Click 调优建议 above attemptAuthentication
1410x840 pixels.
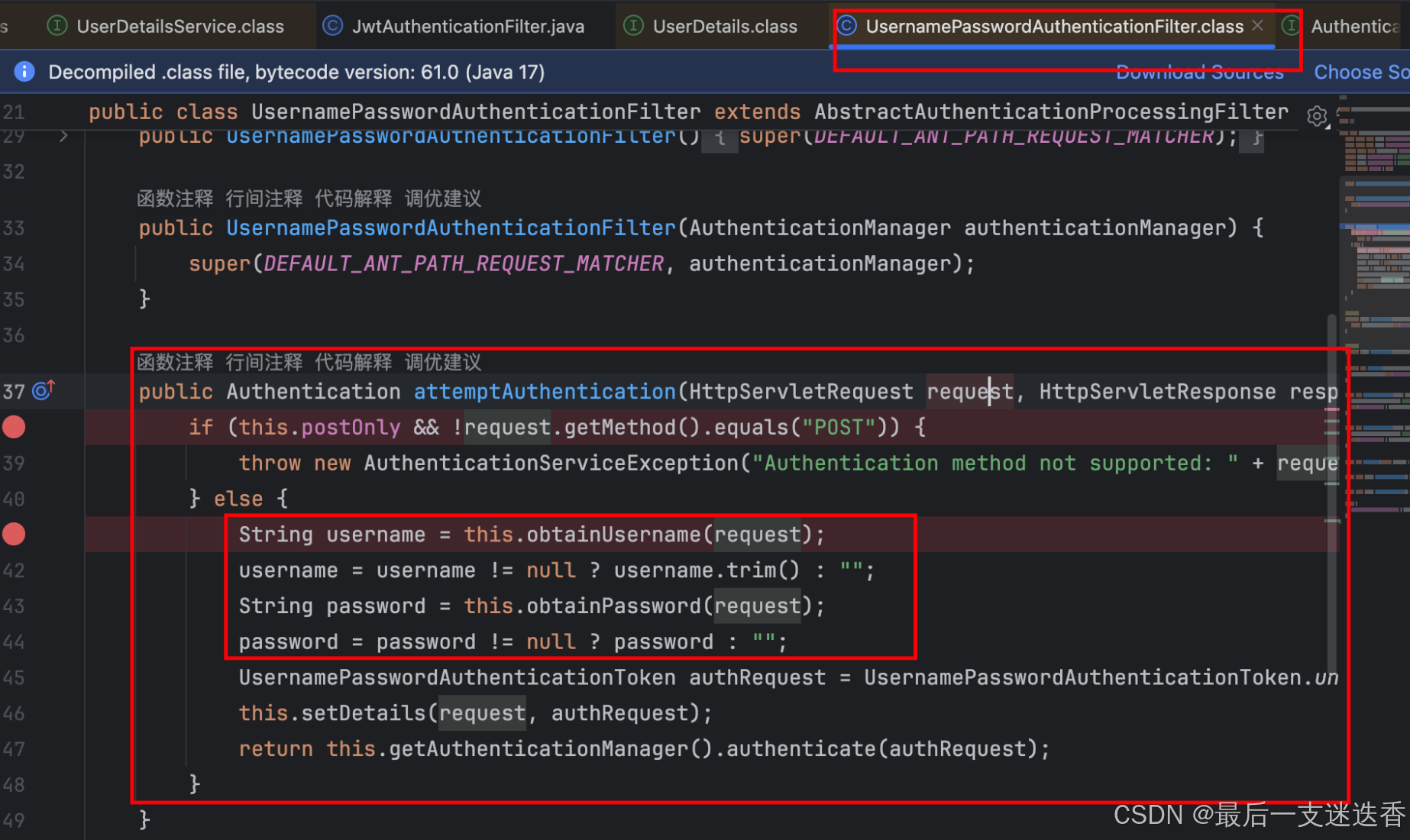(443, 362)
